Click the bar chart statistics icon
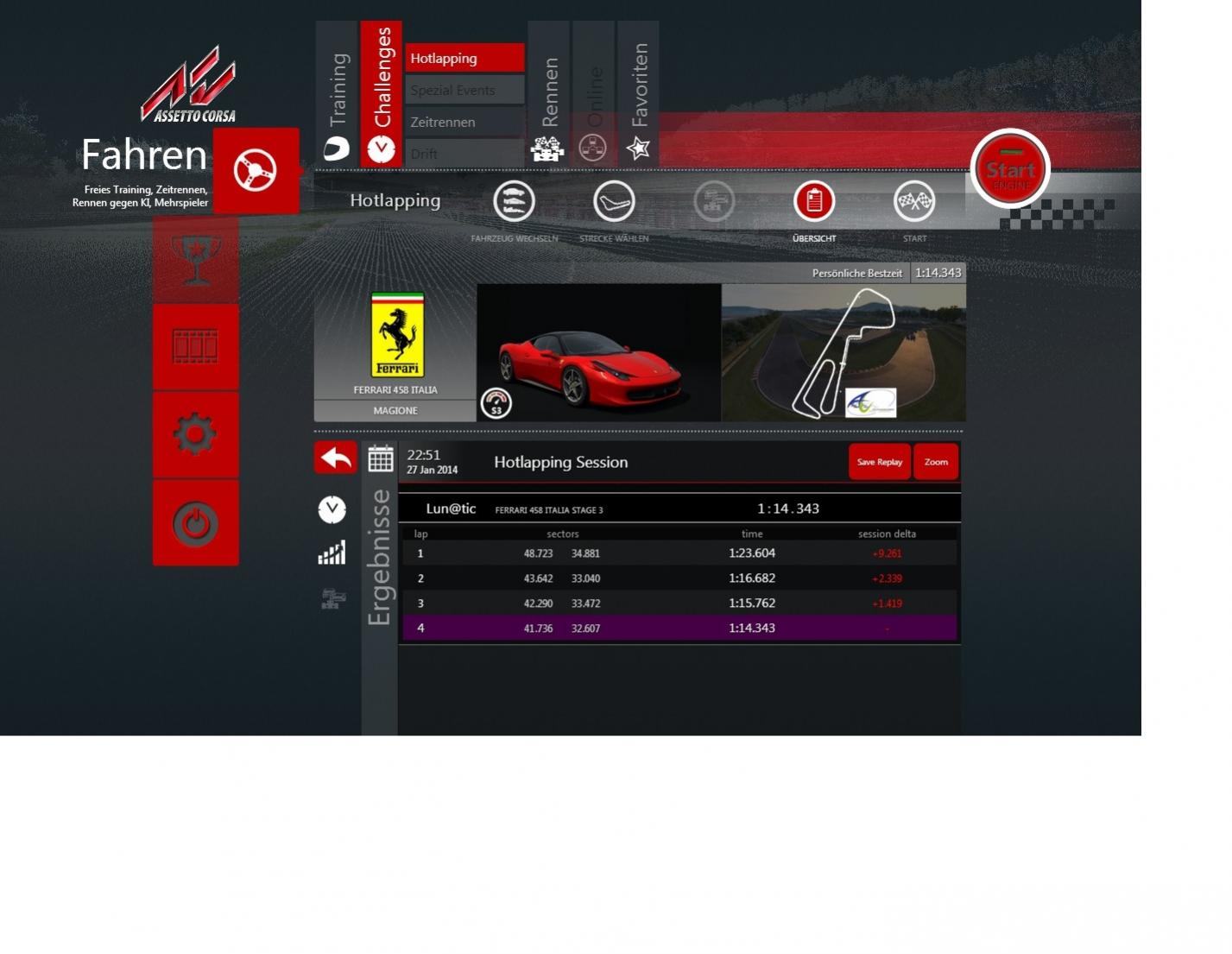This screenshot has width=1232, height=954. [332, 553]
